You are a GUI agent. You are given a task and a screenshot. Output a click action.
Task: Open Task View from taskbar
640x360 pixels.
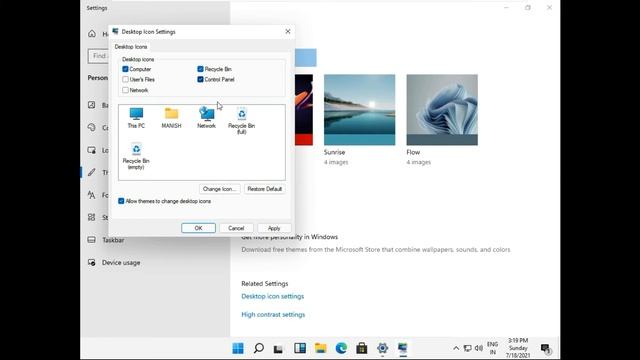tap(278, 348)
